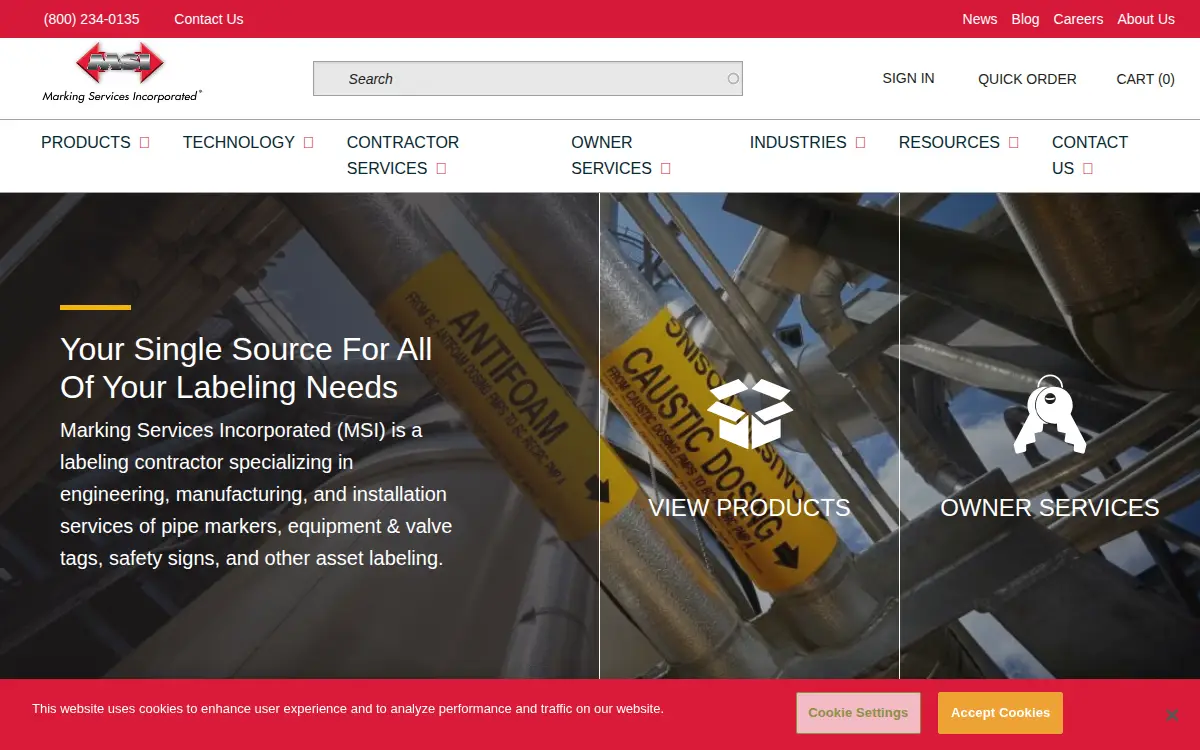Image resolution: width=1200 pixels, height=750 pixels.
Task: Click the keys icon above Owner Services
Action: click(x=1050, y=414)
